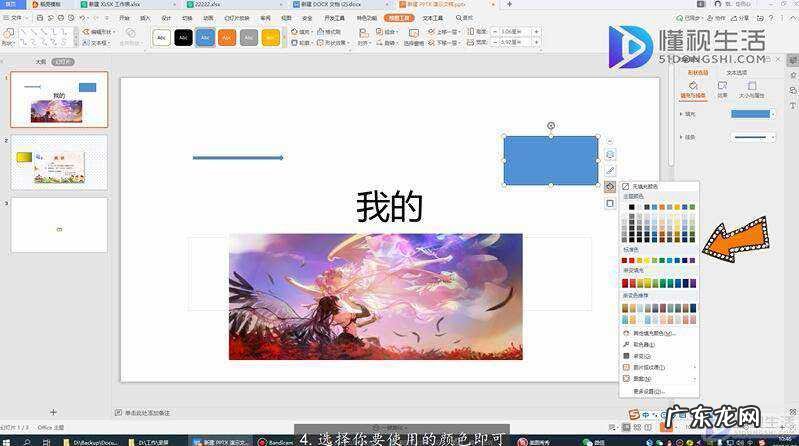Pick green gradient fill swatch
This screenshot has width=799, height=446.
(662, 283)
